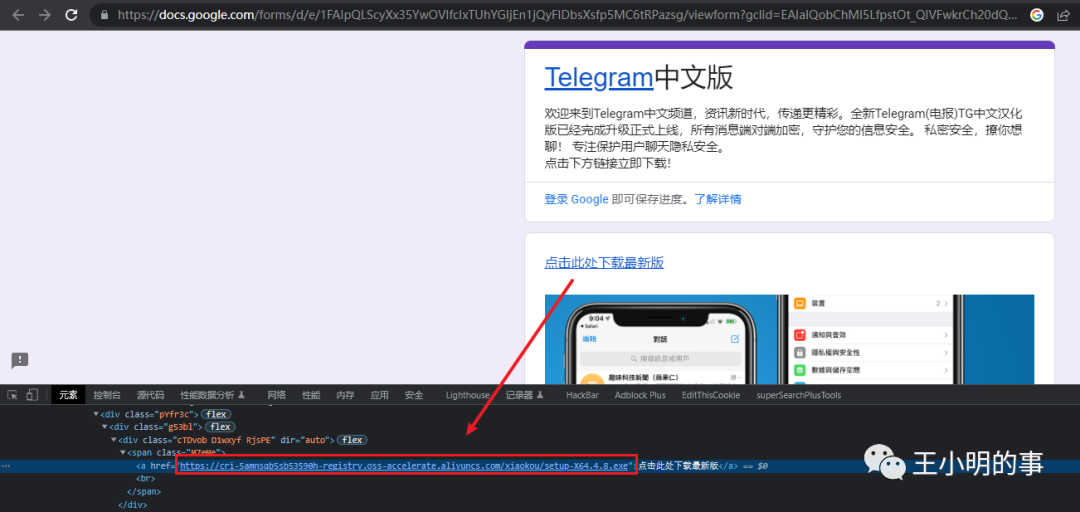The image size is (1080, 512).
Task: Click the Telegram iPhone screenshot image
Action: (x=789, y=339)
